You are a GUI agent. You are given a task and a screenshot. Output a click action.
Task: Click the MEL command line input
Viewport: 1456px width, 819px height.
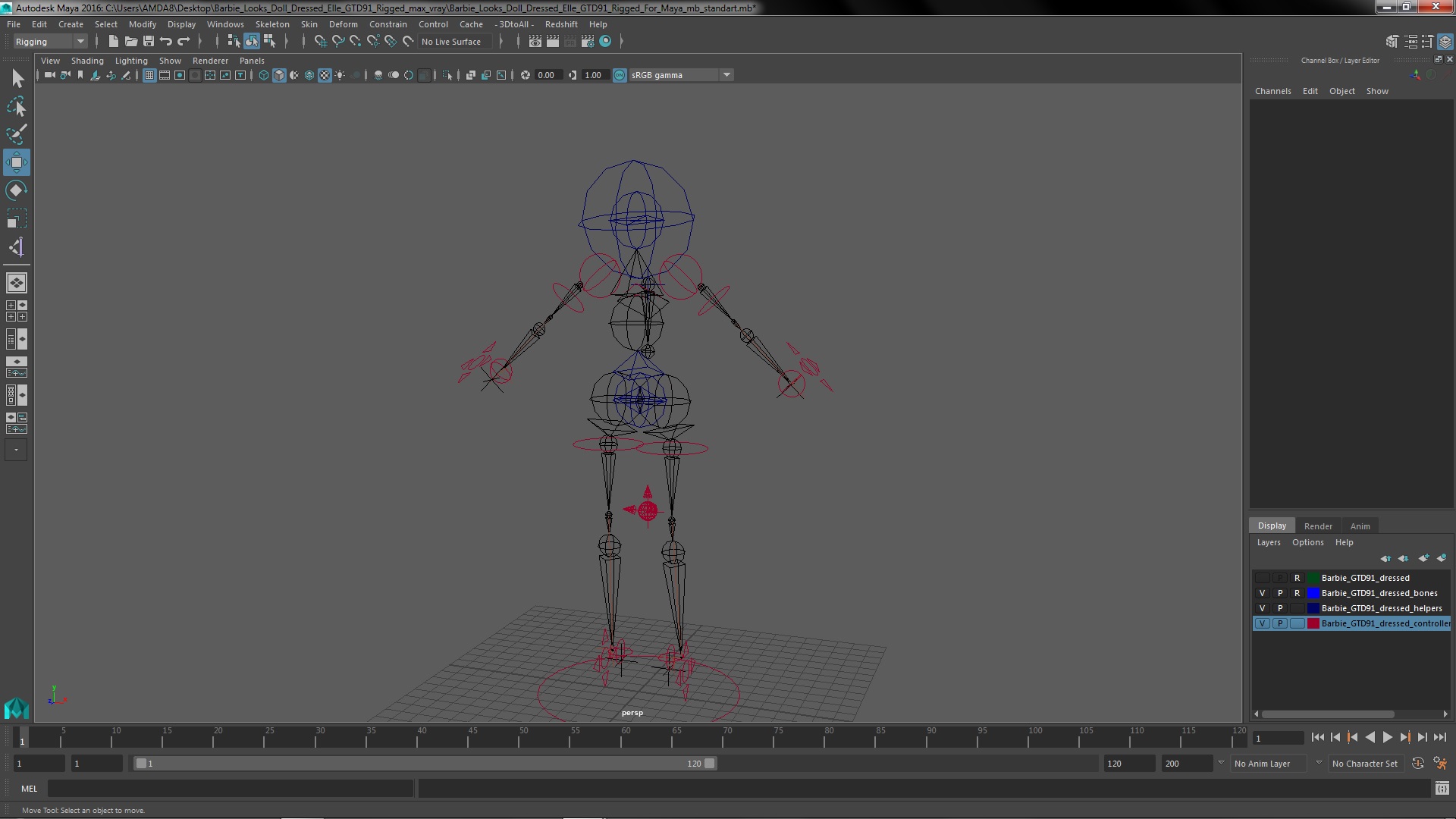[x=231, y=789]
